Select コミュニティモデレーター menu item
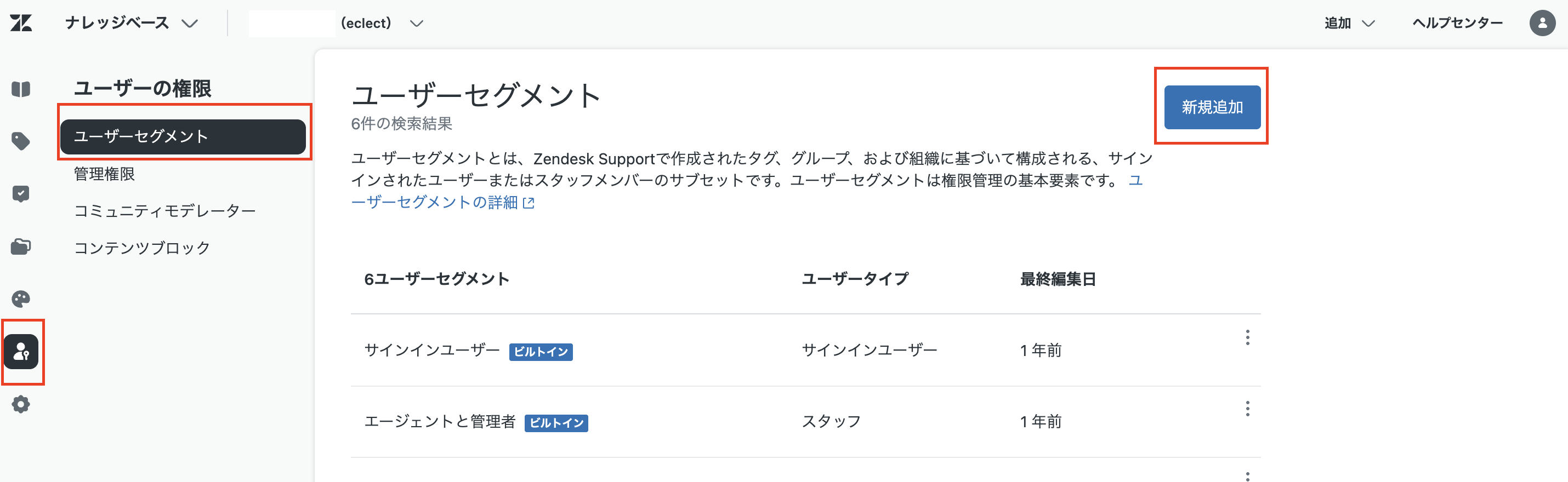The height and width of the screenshot is (482, 1568). pos(164,211)
